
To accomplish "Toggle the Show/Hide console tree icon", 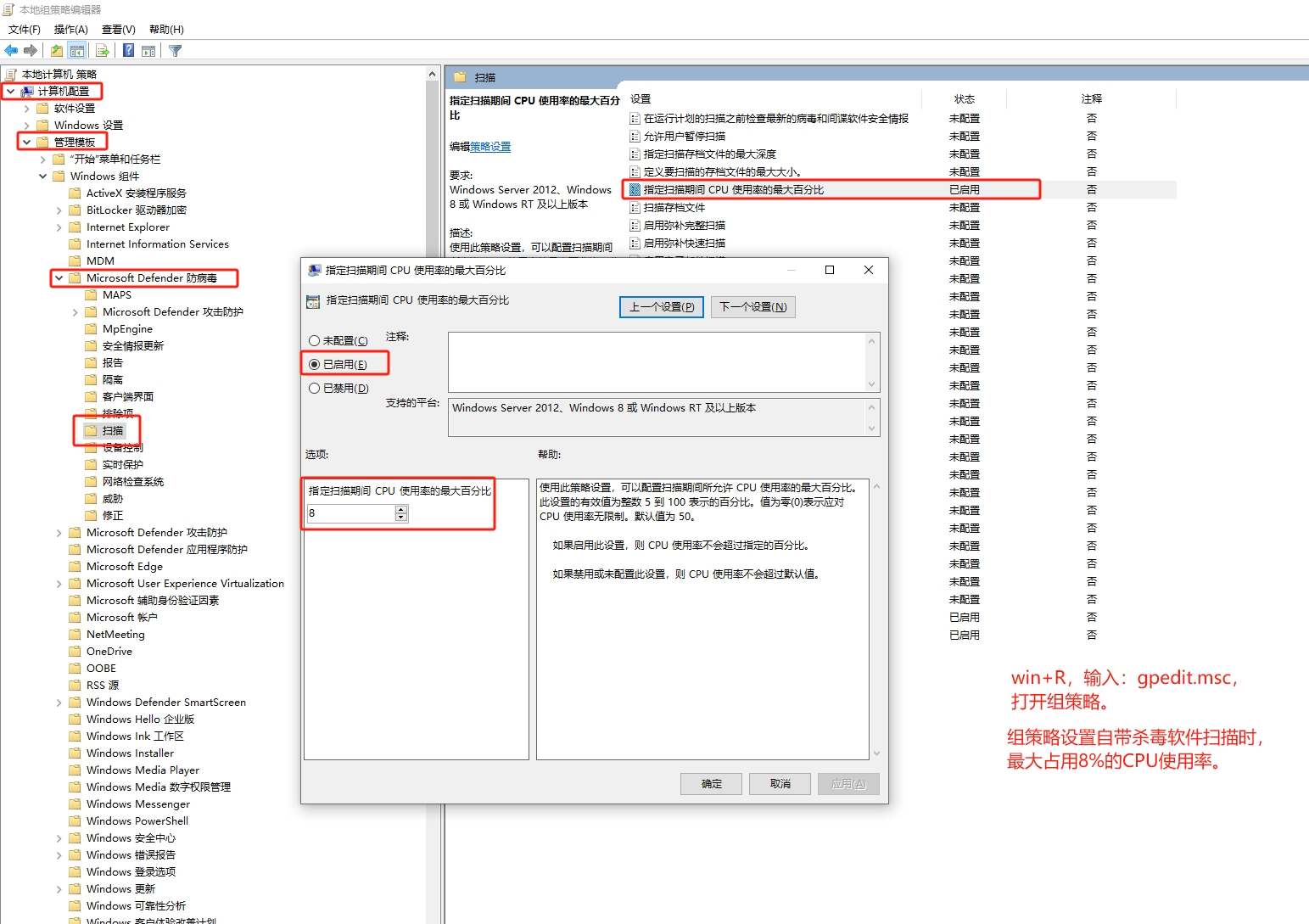I will point(77,51).
